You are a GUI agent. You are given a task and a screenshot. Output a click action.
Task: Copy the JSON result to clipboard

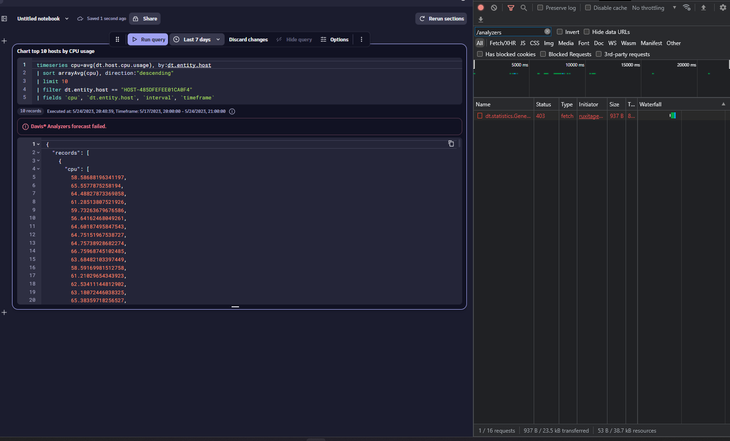451,144
